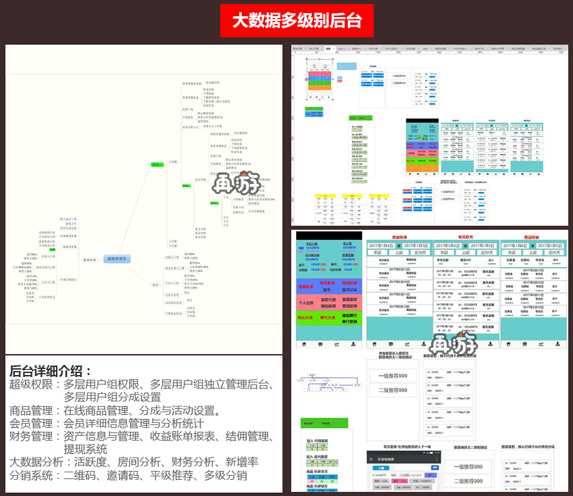
Task: Click the green header bar above the small tables
Action: [x=324, y=423]
